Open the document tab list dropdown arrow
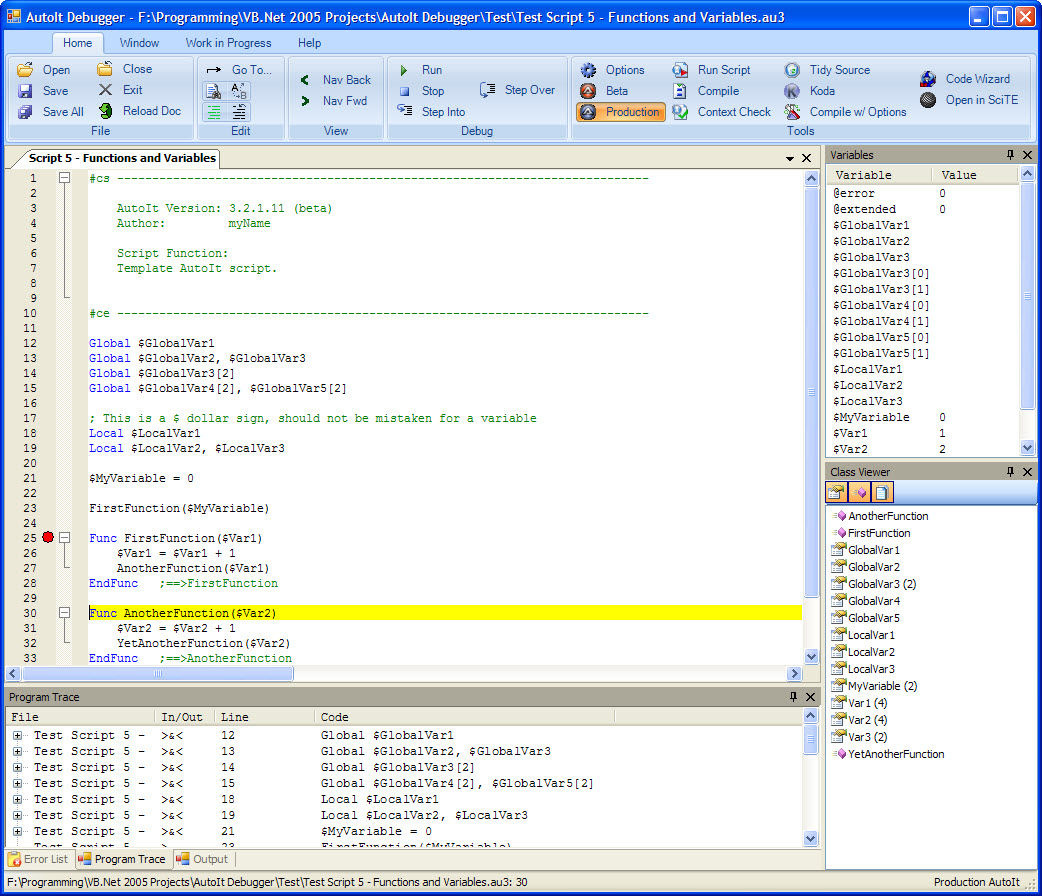1042x896 pixels. pyautogui.click(x=790, y=158)
